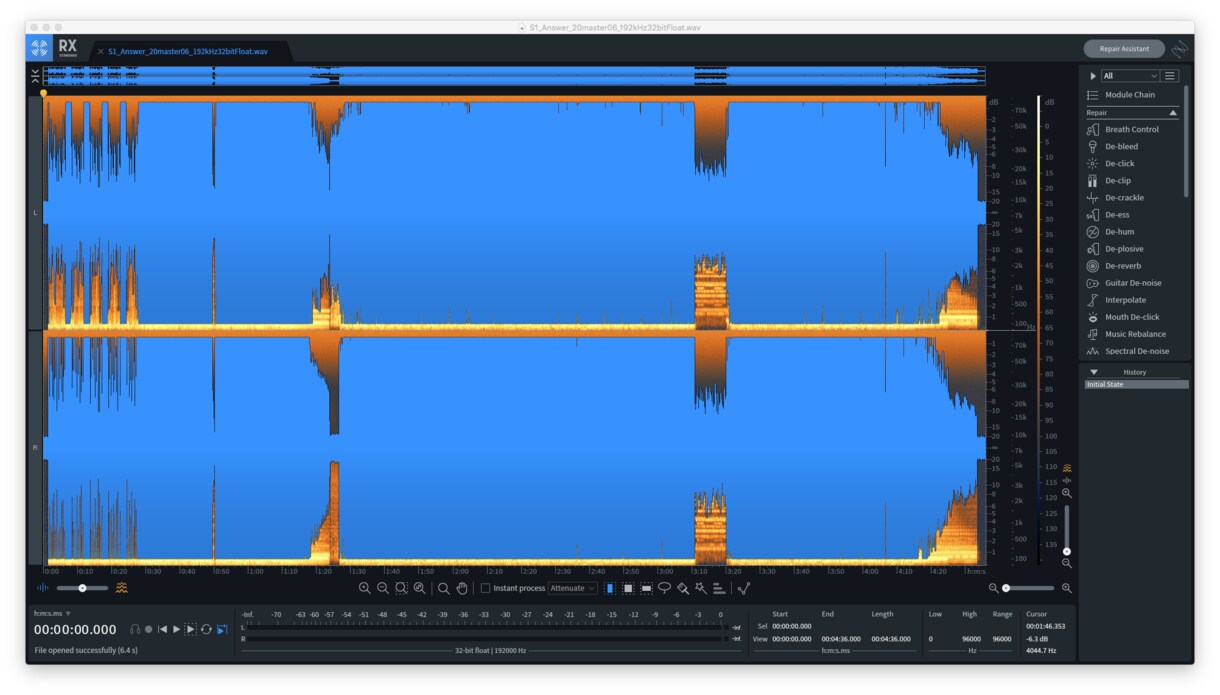Toggle playhead follows playback button

coord(222,629)
